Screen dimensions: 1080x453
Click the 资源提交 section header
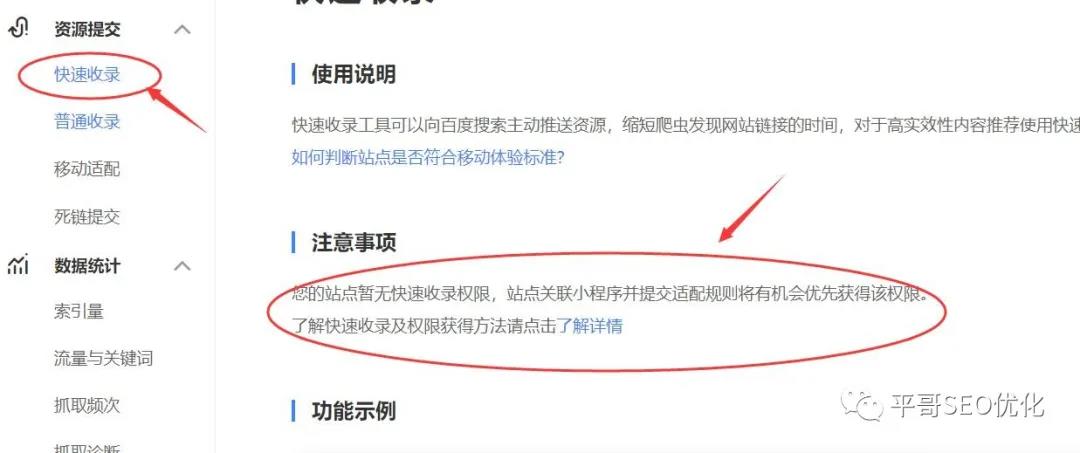87,29
